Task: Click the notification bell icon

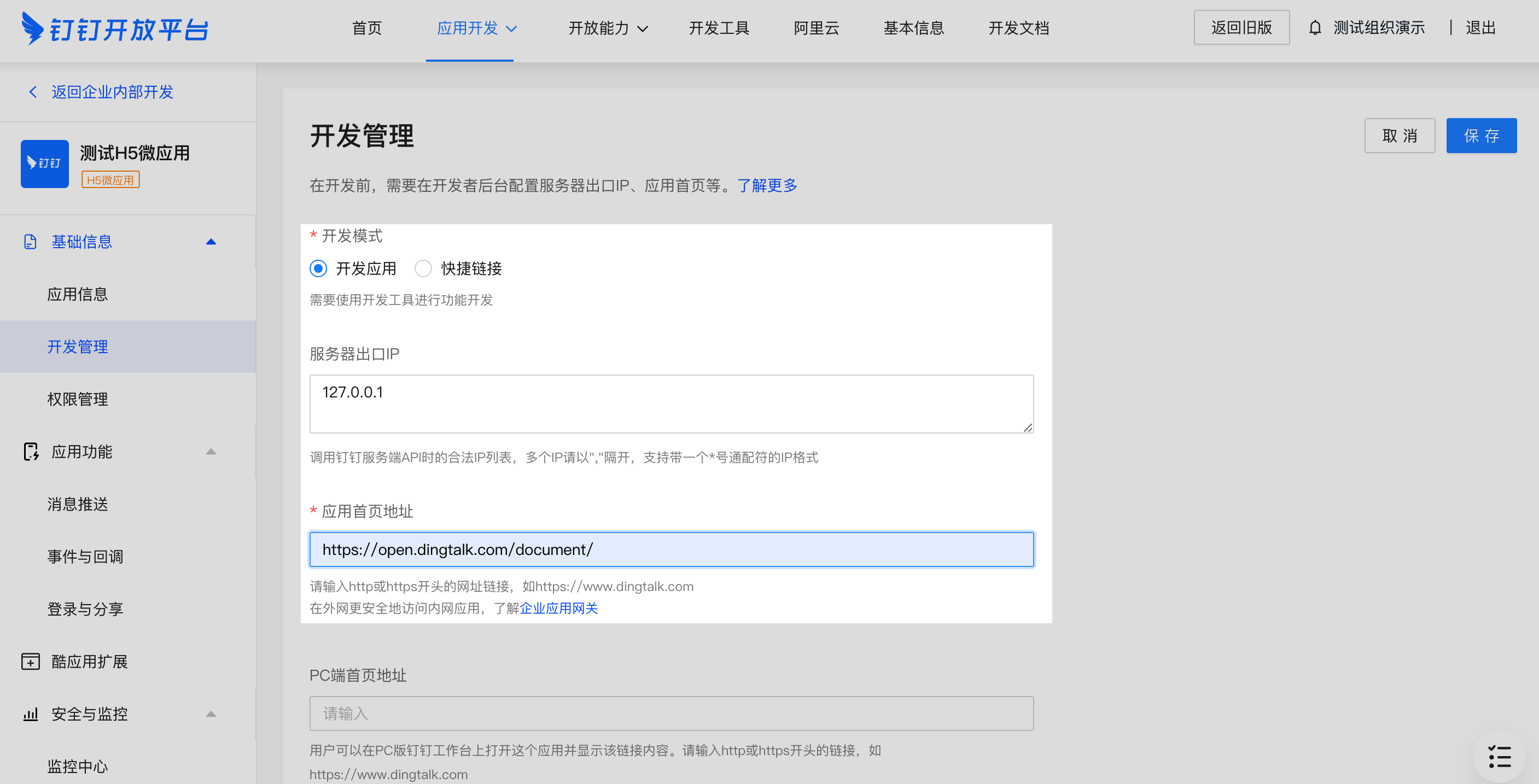Action: click(x=1314, y=28)
